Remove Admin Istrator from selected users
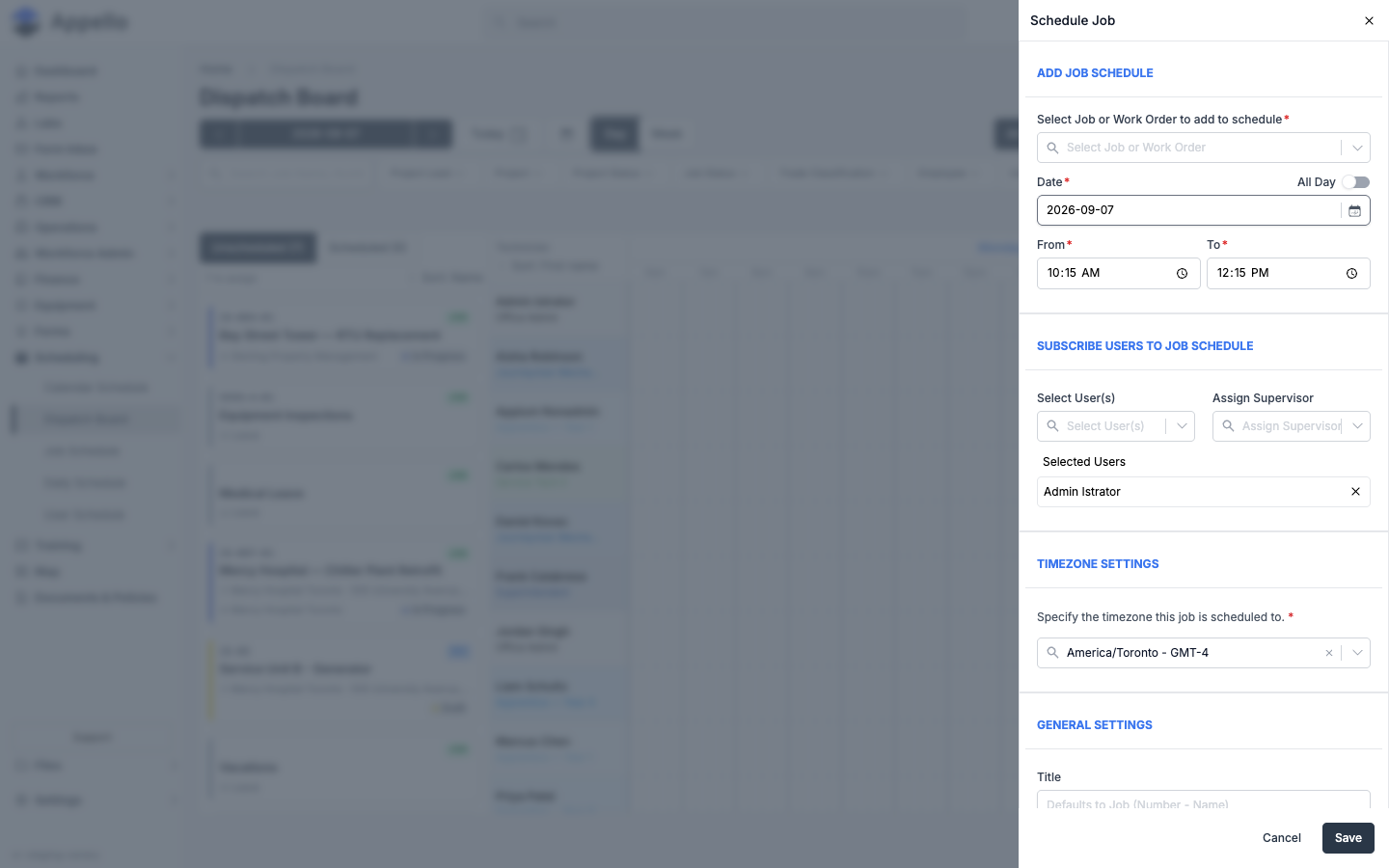This screenshot has width=1389, height=868. tap(1355, 492)
